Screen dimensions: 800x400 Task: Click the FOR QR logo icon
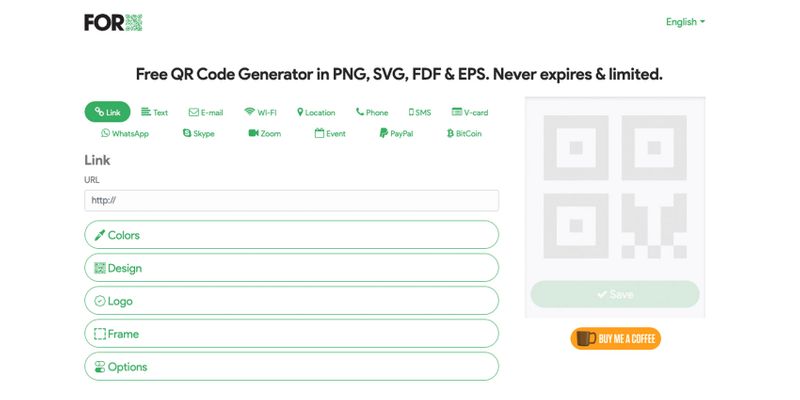113,22
